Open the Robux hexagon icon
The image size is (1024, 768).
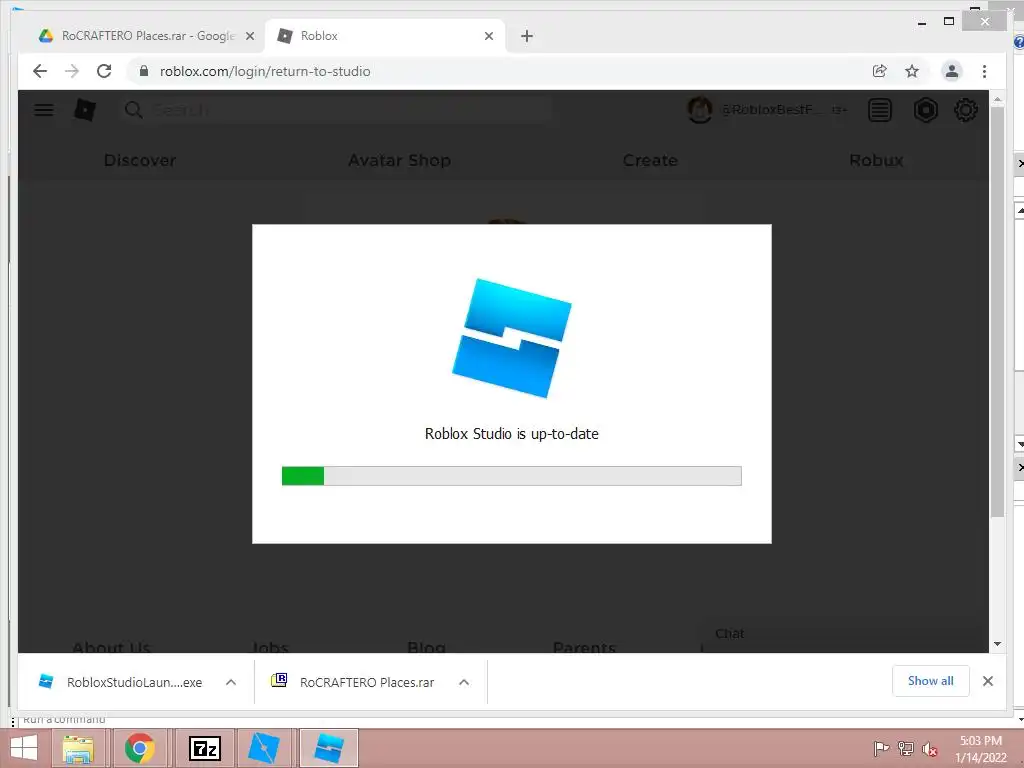[x=925, y=110]
